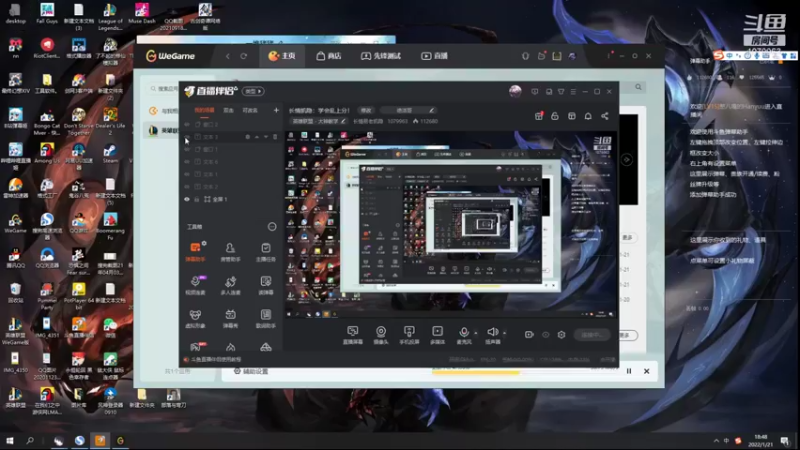The height and width of the screenshot is (450, 800).
Task: Toggle visibility of 文本 6 source
Action: tap(187, 162)
